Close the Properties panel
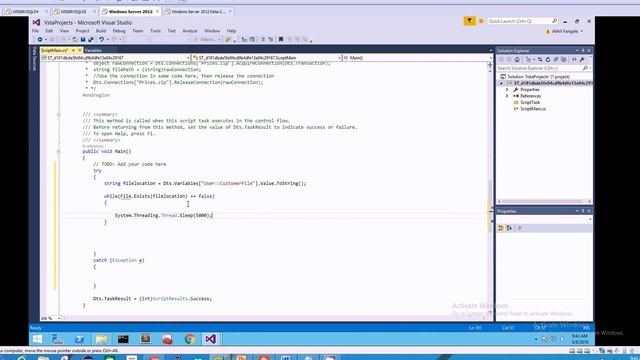 coord(589,211)
